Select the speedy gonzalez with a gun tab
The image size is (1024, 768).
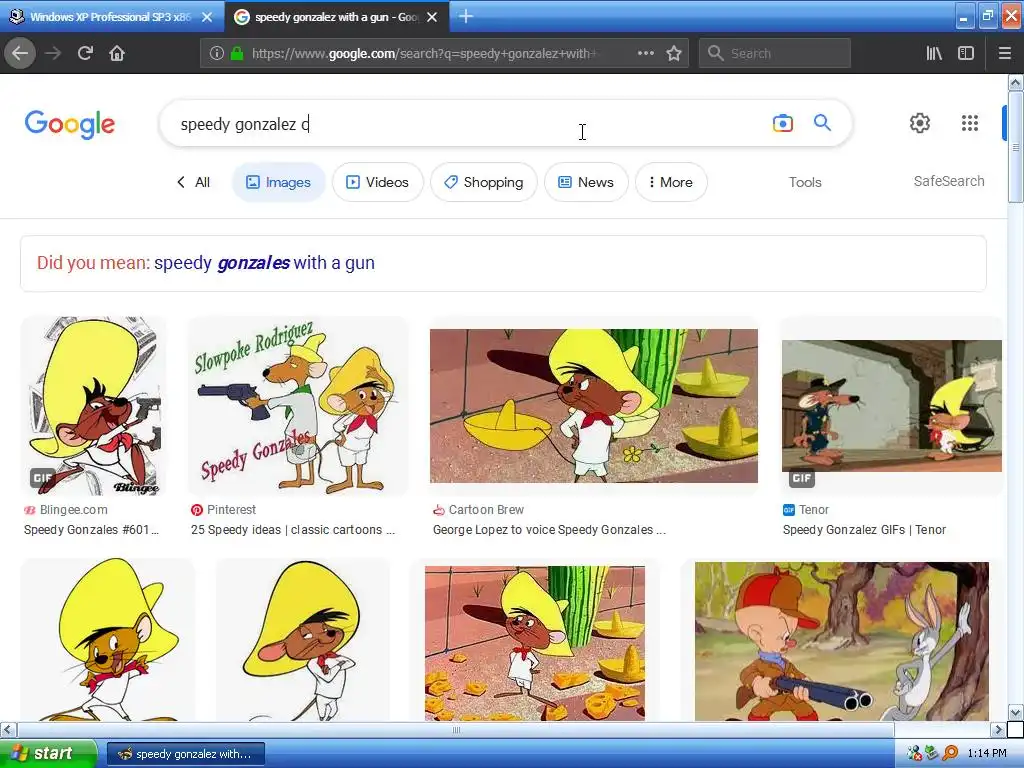click(336, 17)
